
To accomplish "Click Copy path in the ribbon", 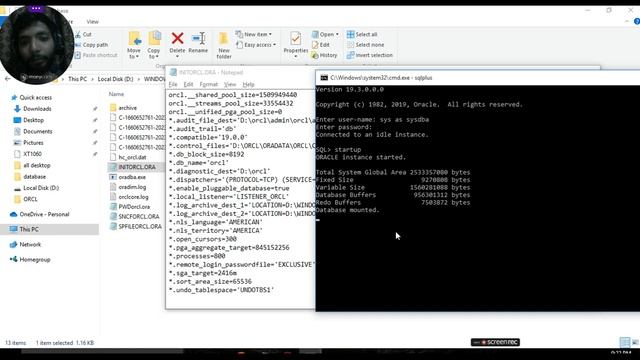I will coord(91,44).
